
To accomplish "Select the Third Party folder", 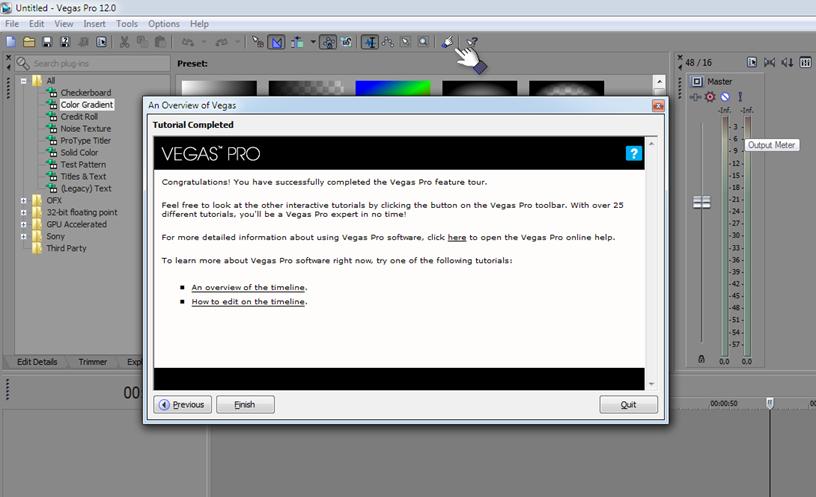I will point(66,248).
